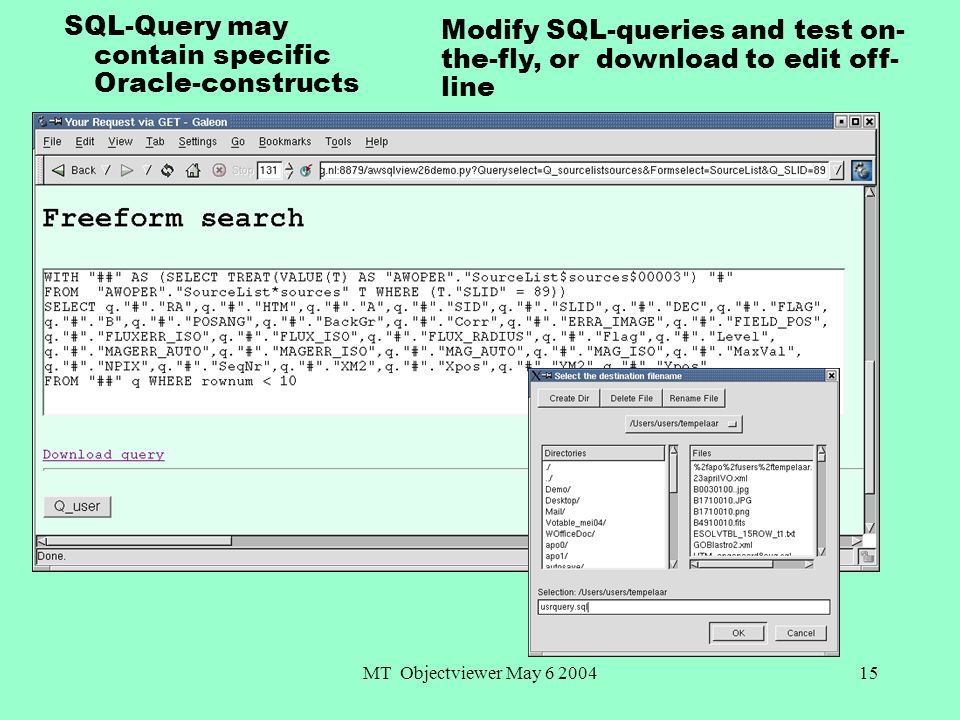Image resolution: width=960 pixels, height=720 pixels.
Task: Click Create Dir in file dialog
Action: [x=569, y=398]
